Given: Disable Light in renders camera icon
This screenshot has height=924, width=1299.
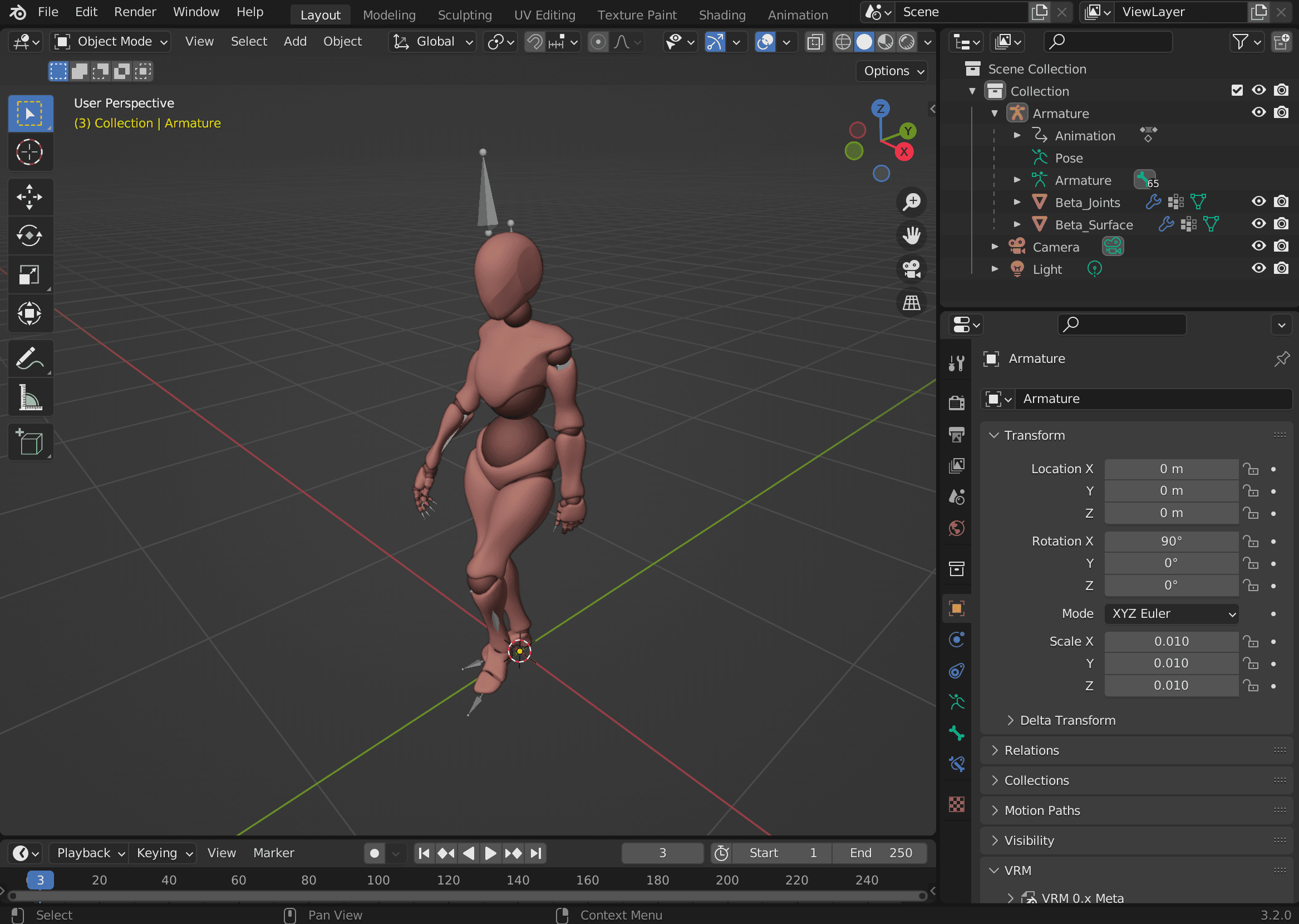Looking at the screenshot, I should pos(1281,268).
